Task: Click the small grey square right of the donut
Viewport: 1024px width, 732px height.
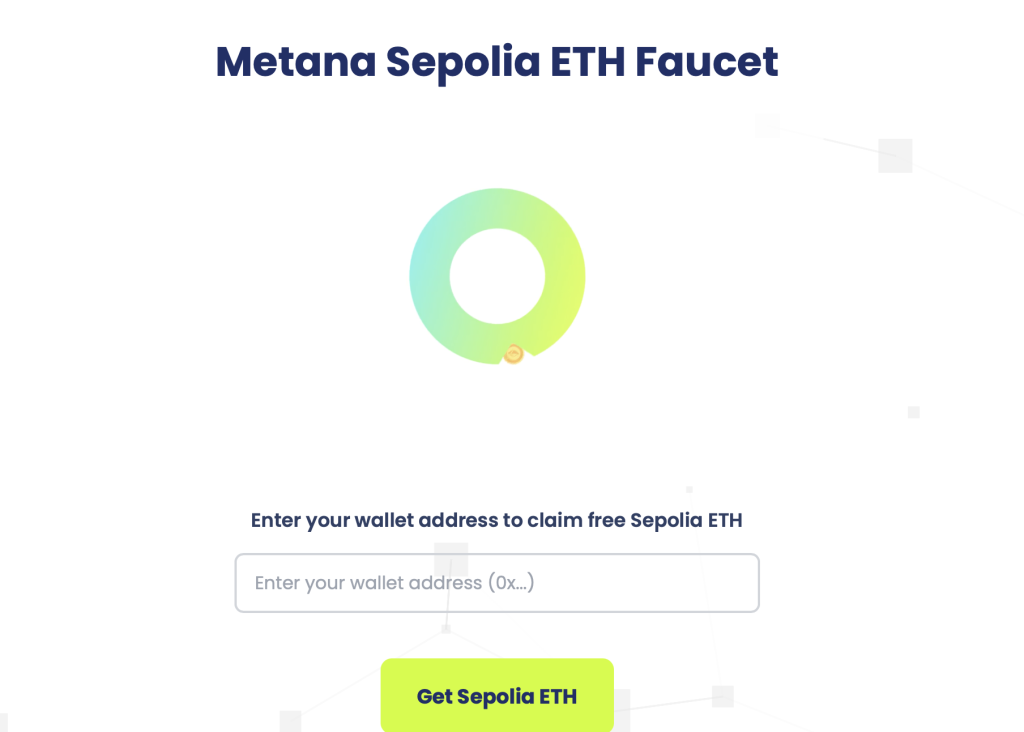Action: tap(913, 412)
